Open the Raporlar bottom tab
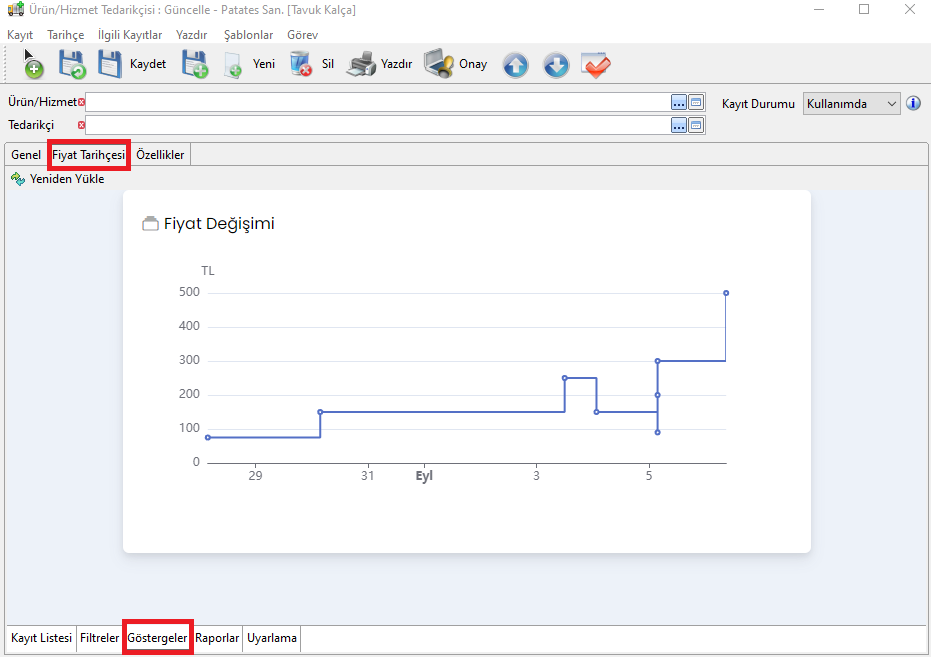Image resolution: width=931 pixels, height=657 pixels. click(x=217, y=638)
